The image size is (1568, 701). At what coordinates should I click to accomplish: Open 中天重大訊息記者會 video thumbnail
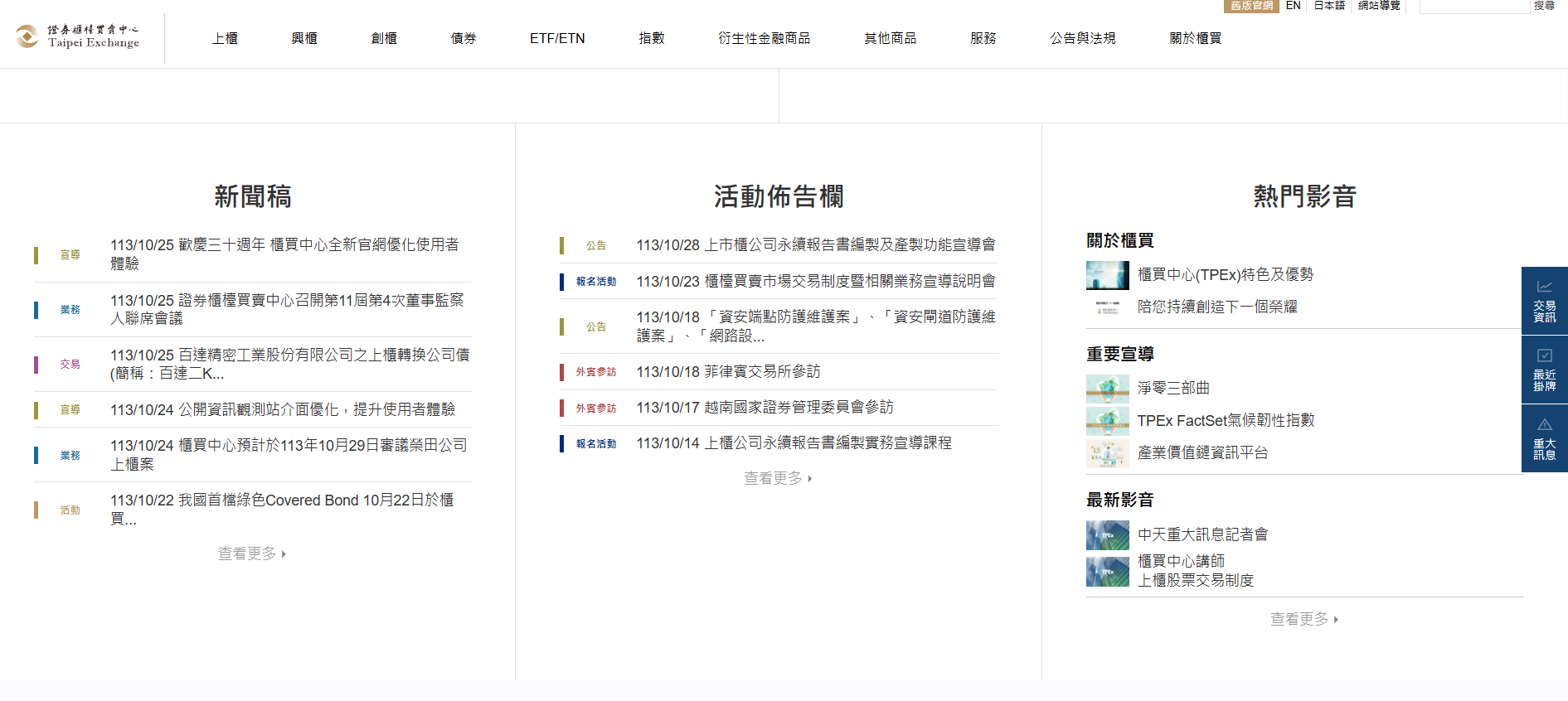[x=1108, y=535]
